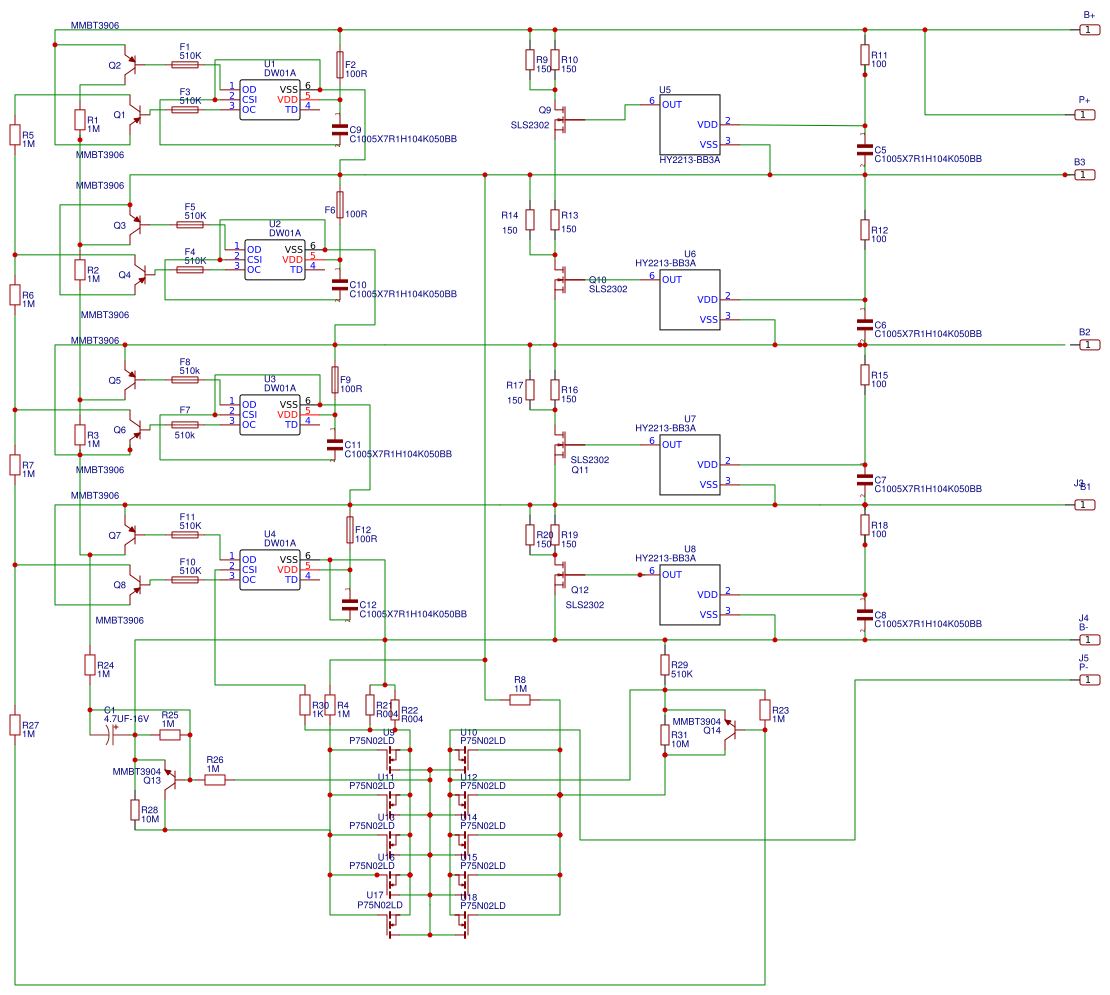
Task: Click the 'R004' value under R22
Action: 412,719
